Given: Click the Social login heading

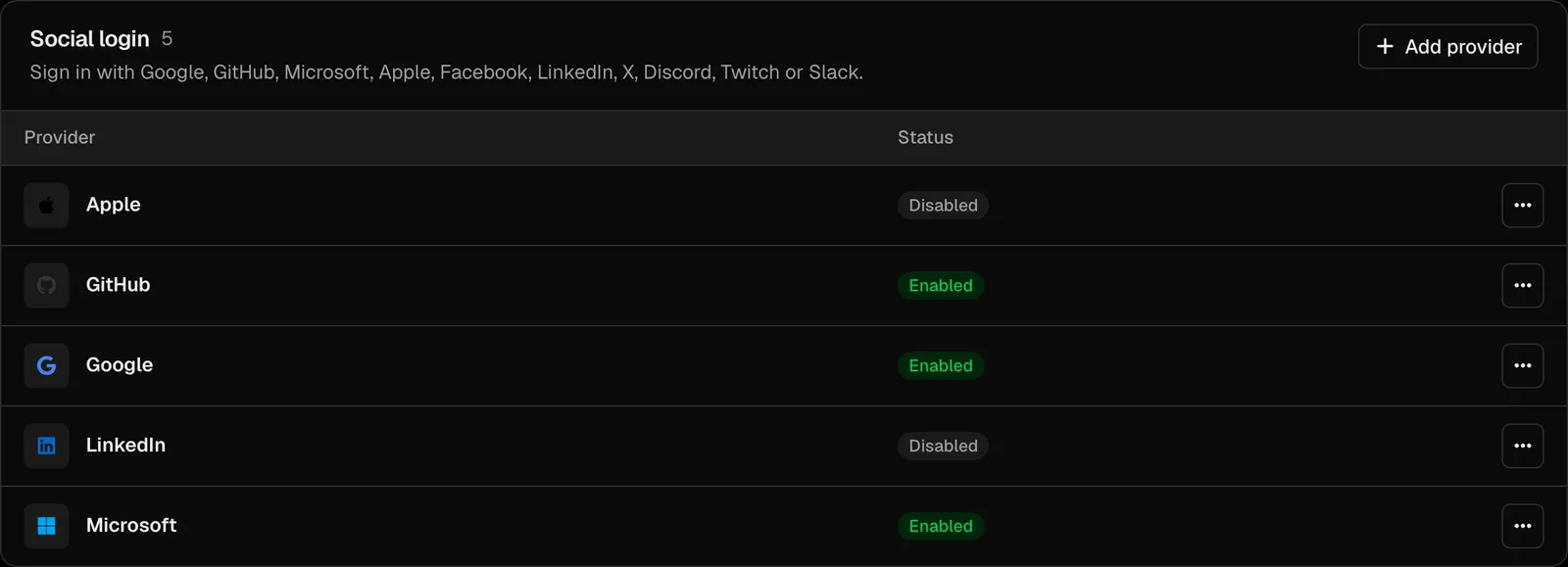Looking at the screenshot, I should click(x=89, y=39).
